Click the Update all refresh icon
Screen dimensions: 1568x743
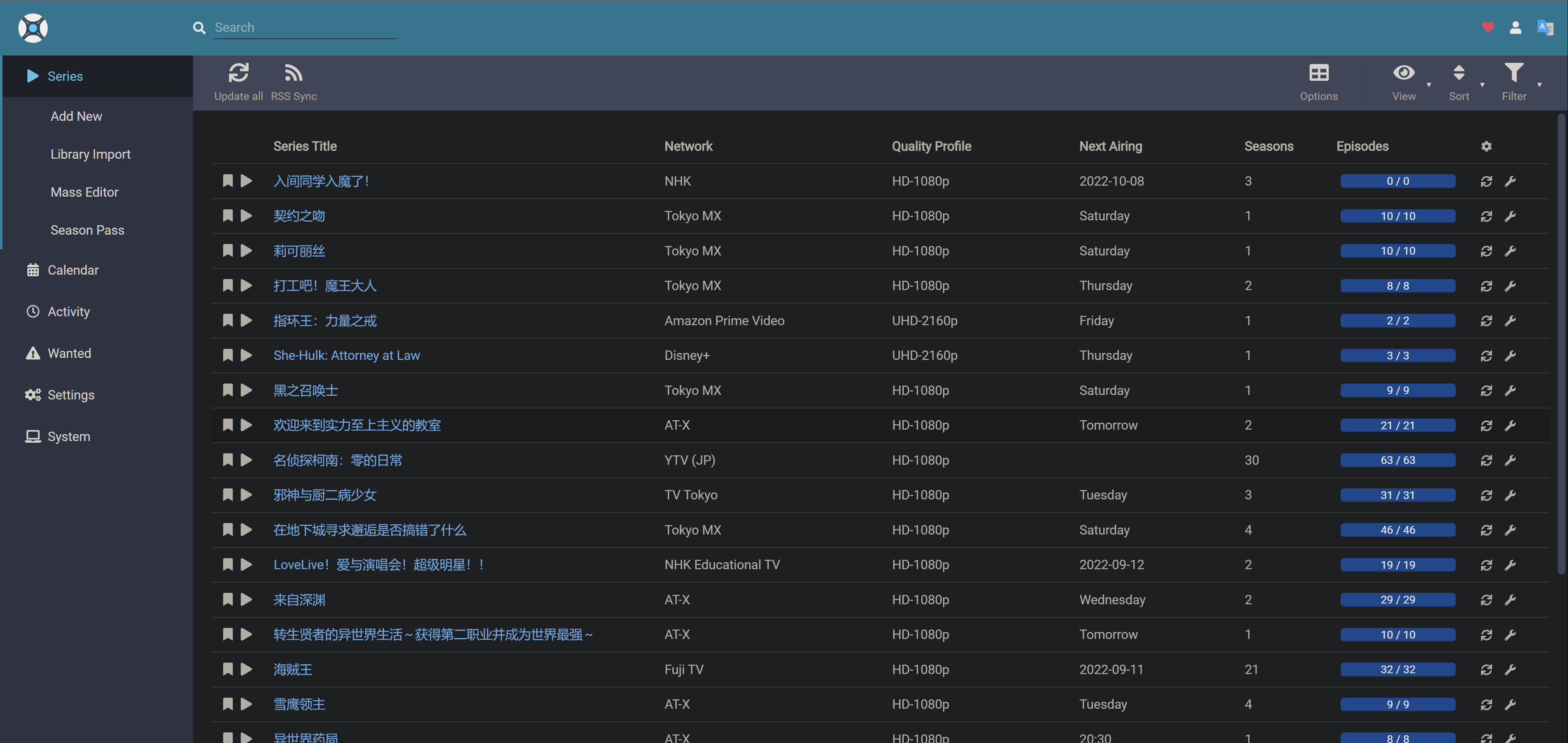coord(238,73)
